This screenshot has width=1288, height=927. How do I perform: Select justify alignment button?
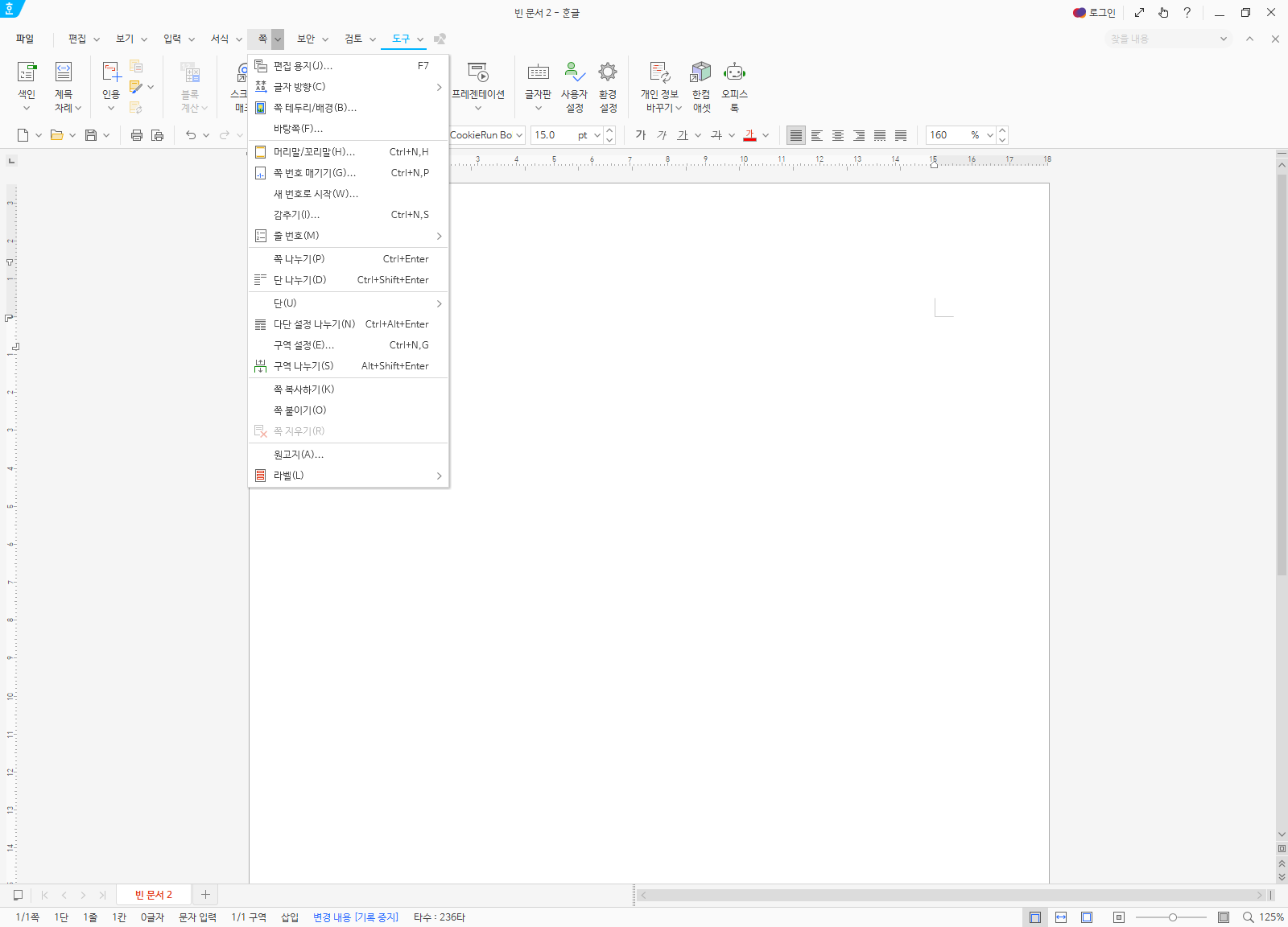pos(796,135)
